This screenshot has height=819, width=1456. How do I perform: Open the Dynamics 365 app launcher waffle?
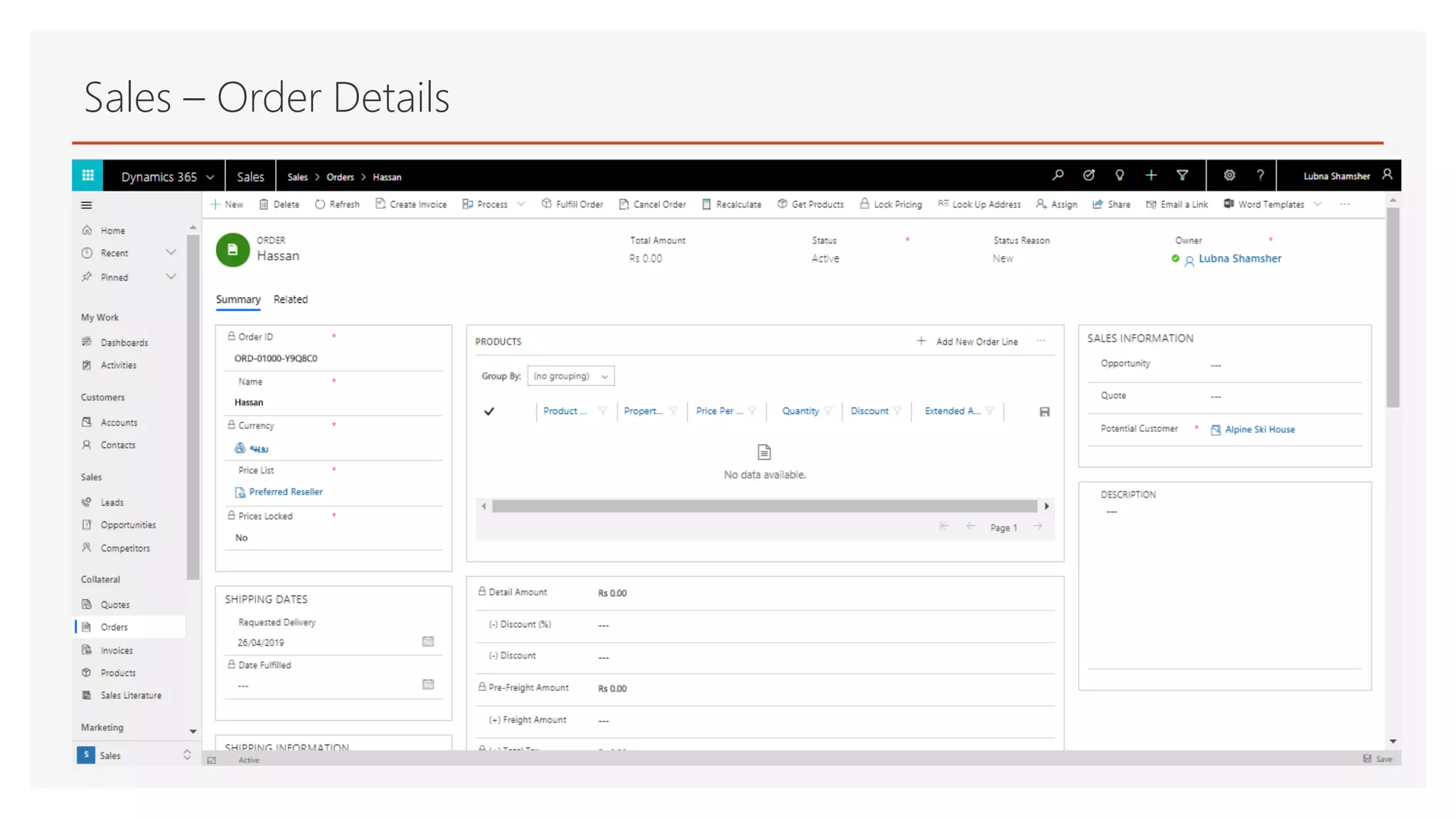[x=87, y=176]
